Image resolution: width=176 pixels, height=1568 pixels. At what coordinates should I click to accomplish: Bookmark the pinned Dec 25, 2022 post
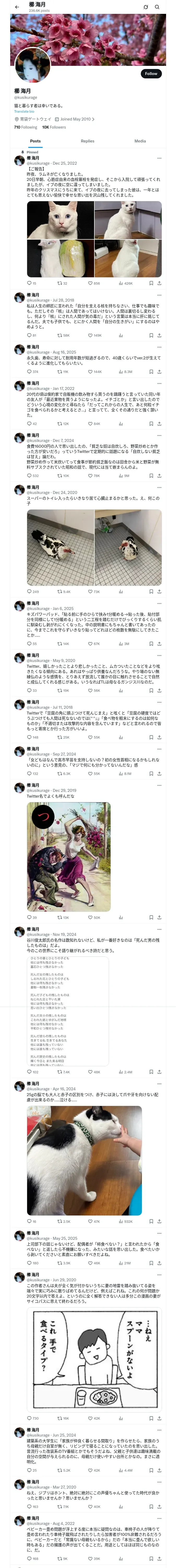click(x=152, y=283)
